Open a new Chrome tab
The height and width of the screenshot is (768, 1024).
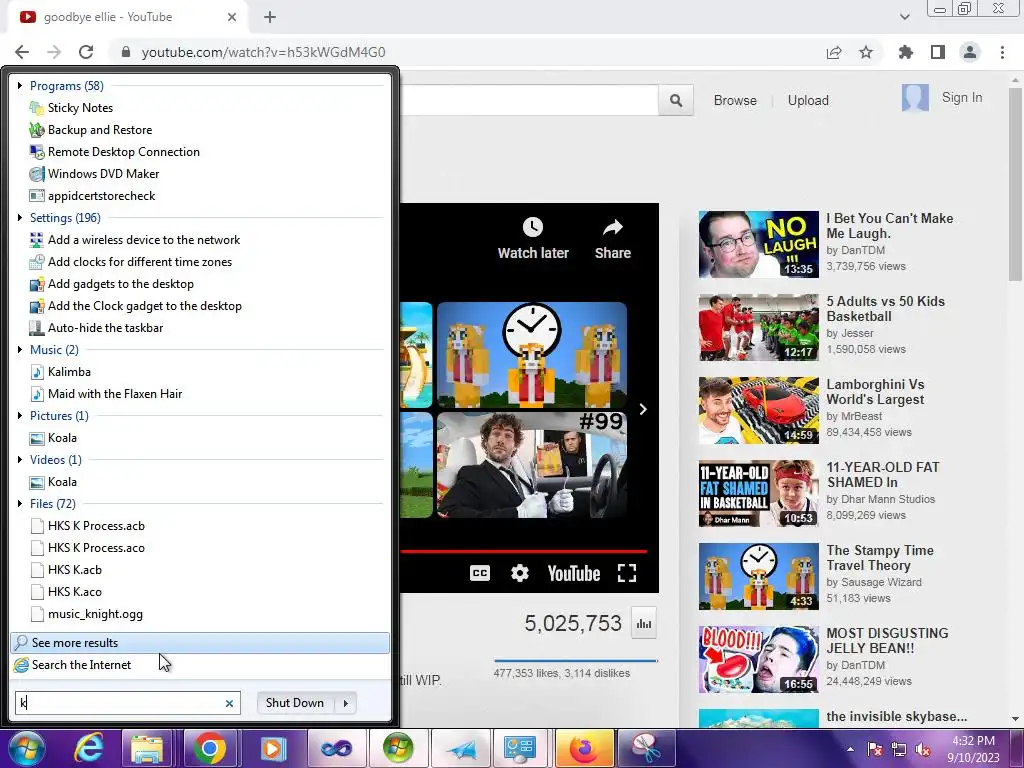[x=270, y=17]
